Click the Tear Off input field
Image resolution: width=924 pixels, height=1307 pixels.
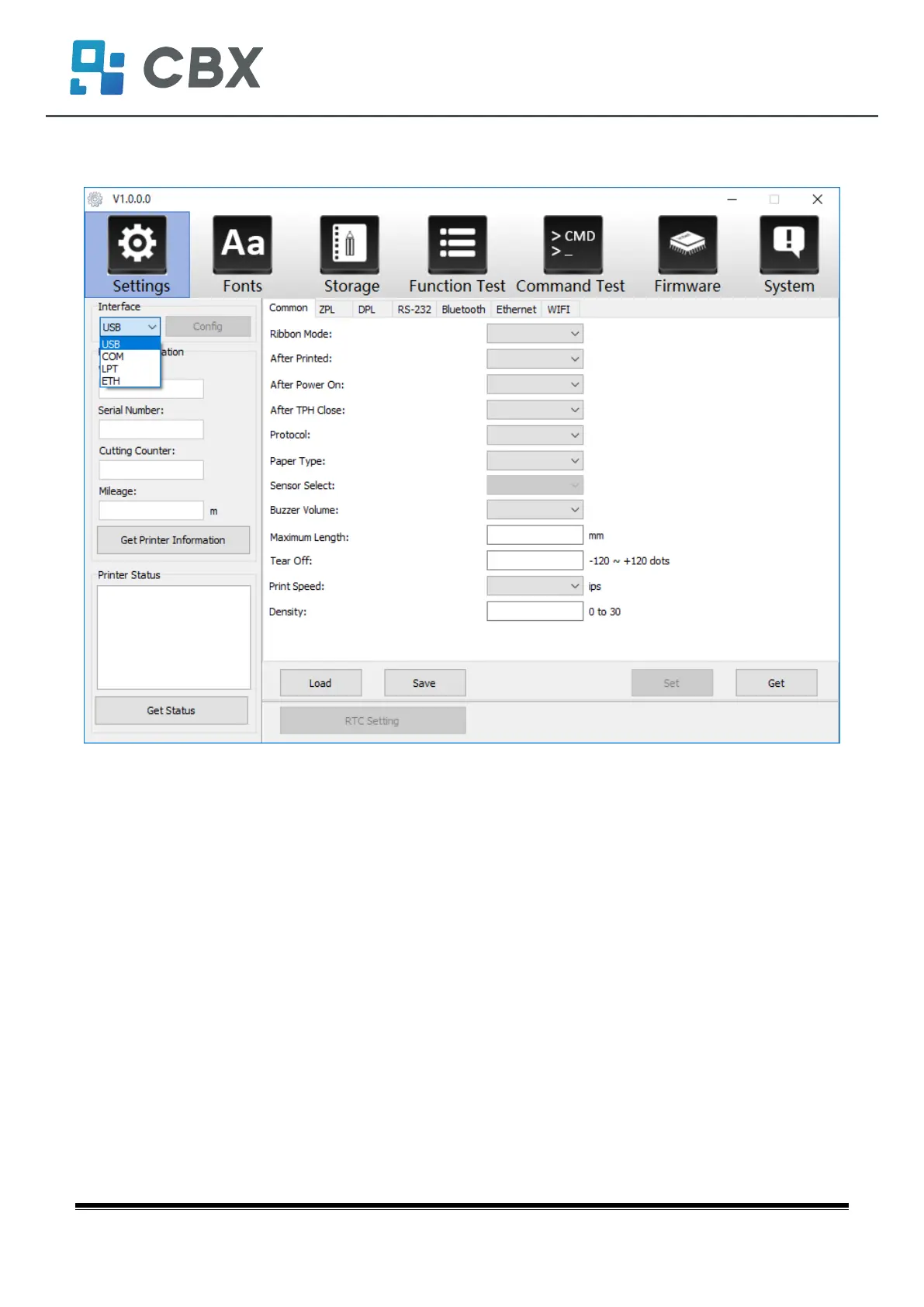535,560
